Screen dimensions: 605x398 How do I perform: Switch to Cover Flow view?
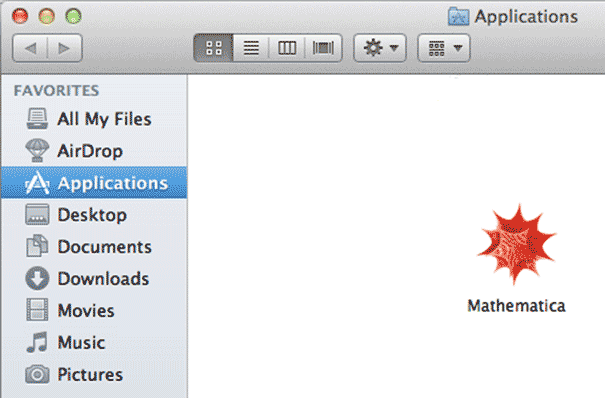point(323,48)
